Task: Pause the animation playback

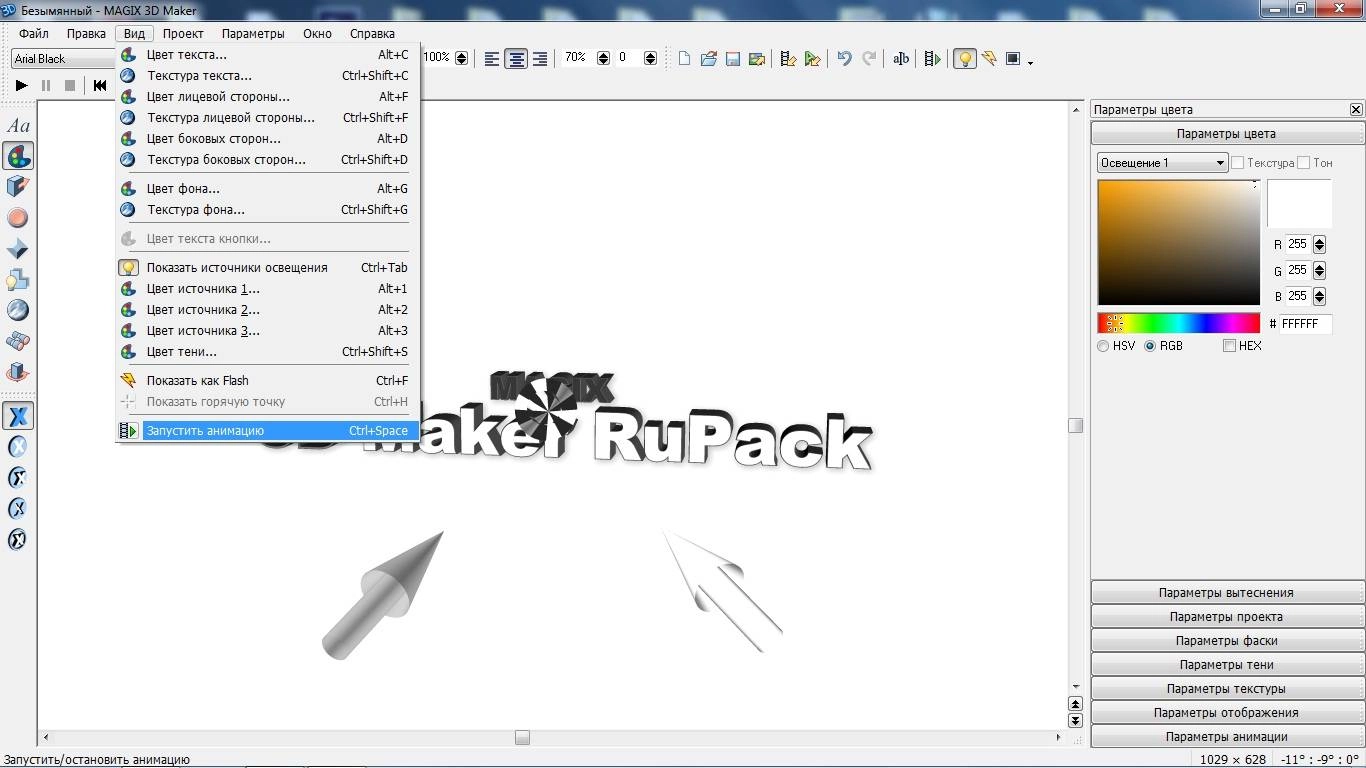Action: (46, 86)
